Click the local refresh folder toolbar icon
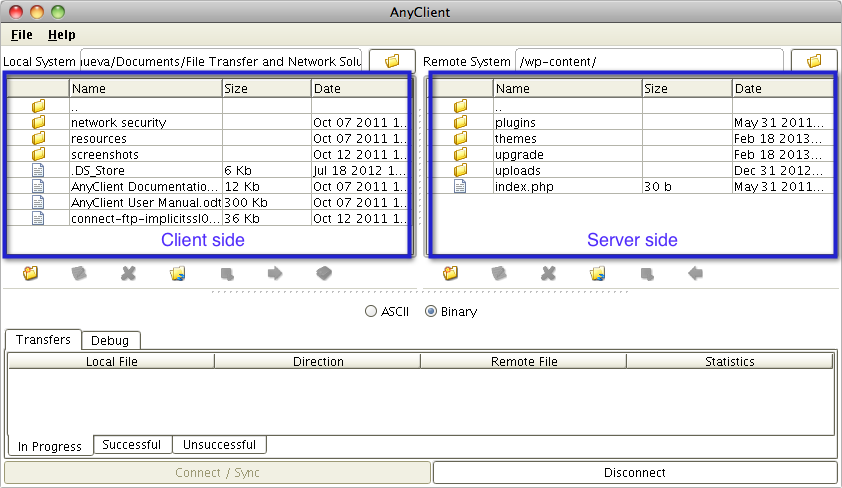The image size is (842, 488). pyautogui.click(x=177, y=273)
